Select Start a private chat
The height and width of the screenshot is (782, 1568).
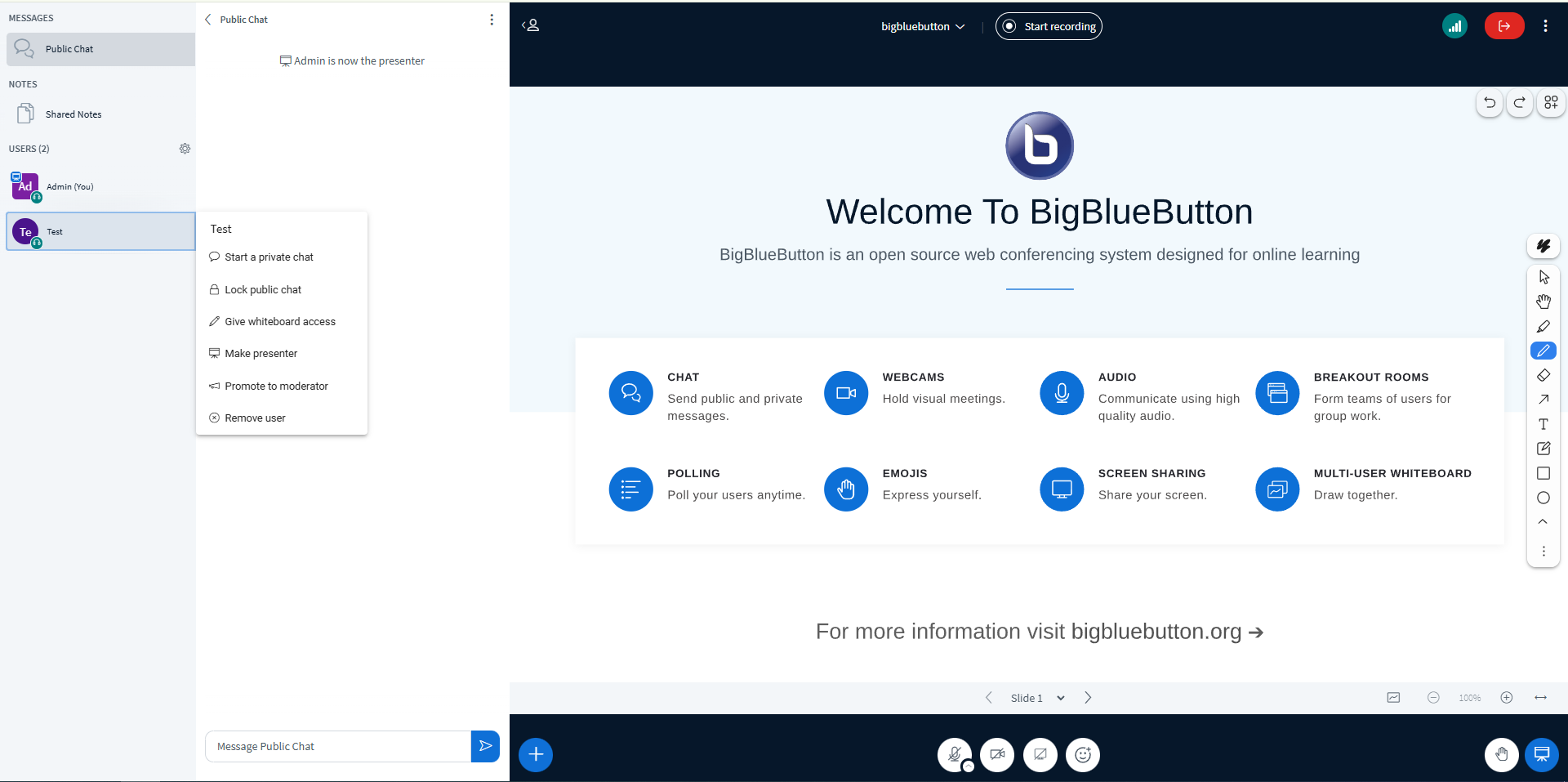(x=282, y=257)
